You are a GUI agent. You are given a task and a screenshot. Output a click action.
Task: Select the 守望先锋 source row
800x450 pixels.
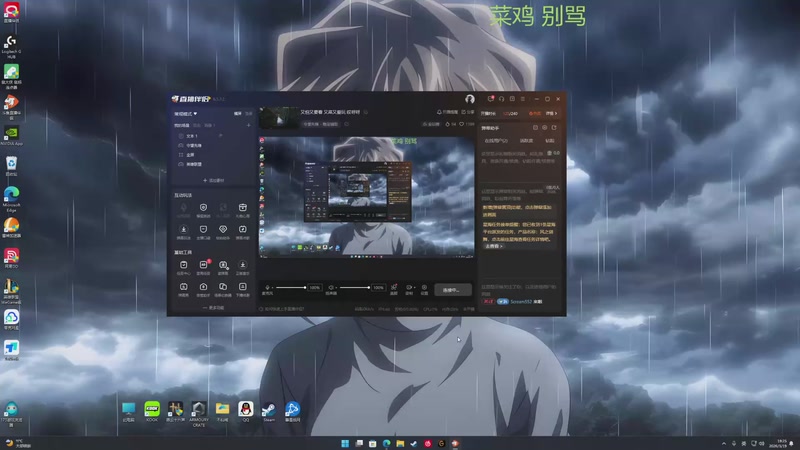pyautogui.click(x=213, y=145)
